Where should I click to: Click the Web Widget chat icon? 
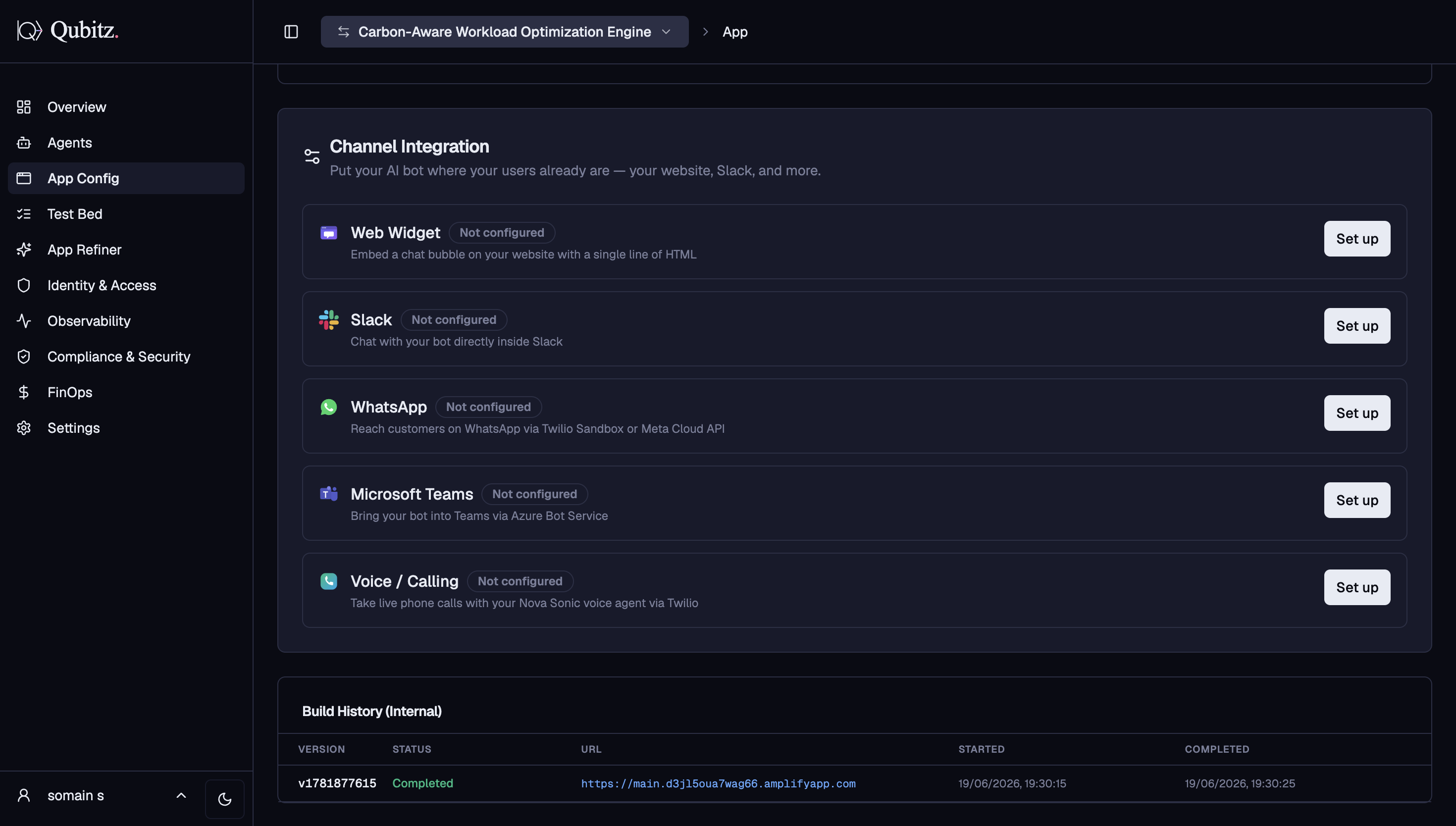pyautogui.click(x=329, y=233)
